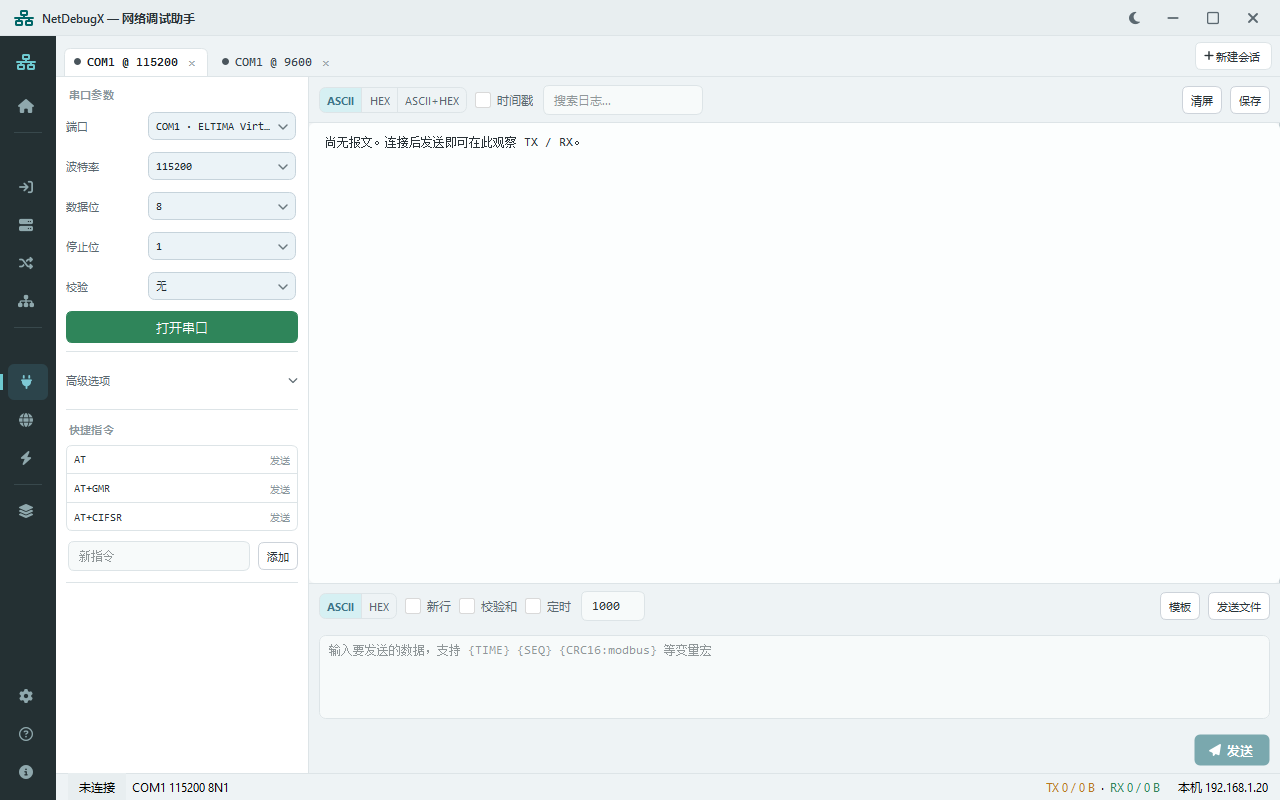Viewport: 1280px width, 800px height.
Task: Focus the send data text area
Action: [794, 677]
